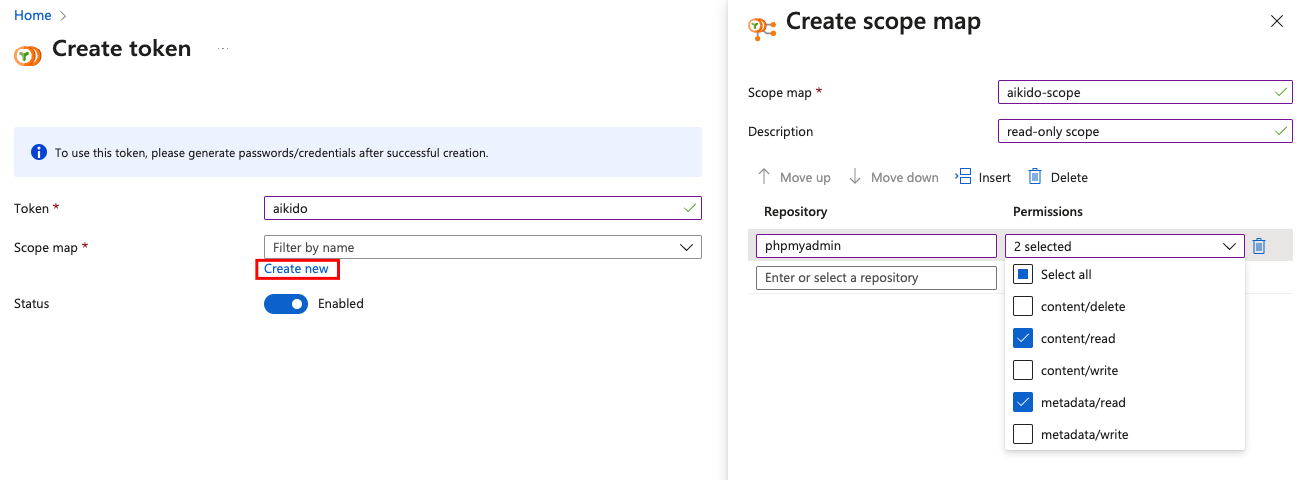Click the Move up arrow icon
Viewport: 1312px width, 480px height.
pyautogui.click(x=764, y=177)
